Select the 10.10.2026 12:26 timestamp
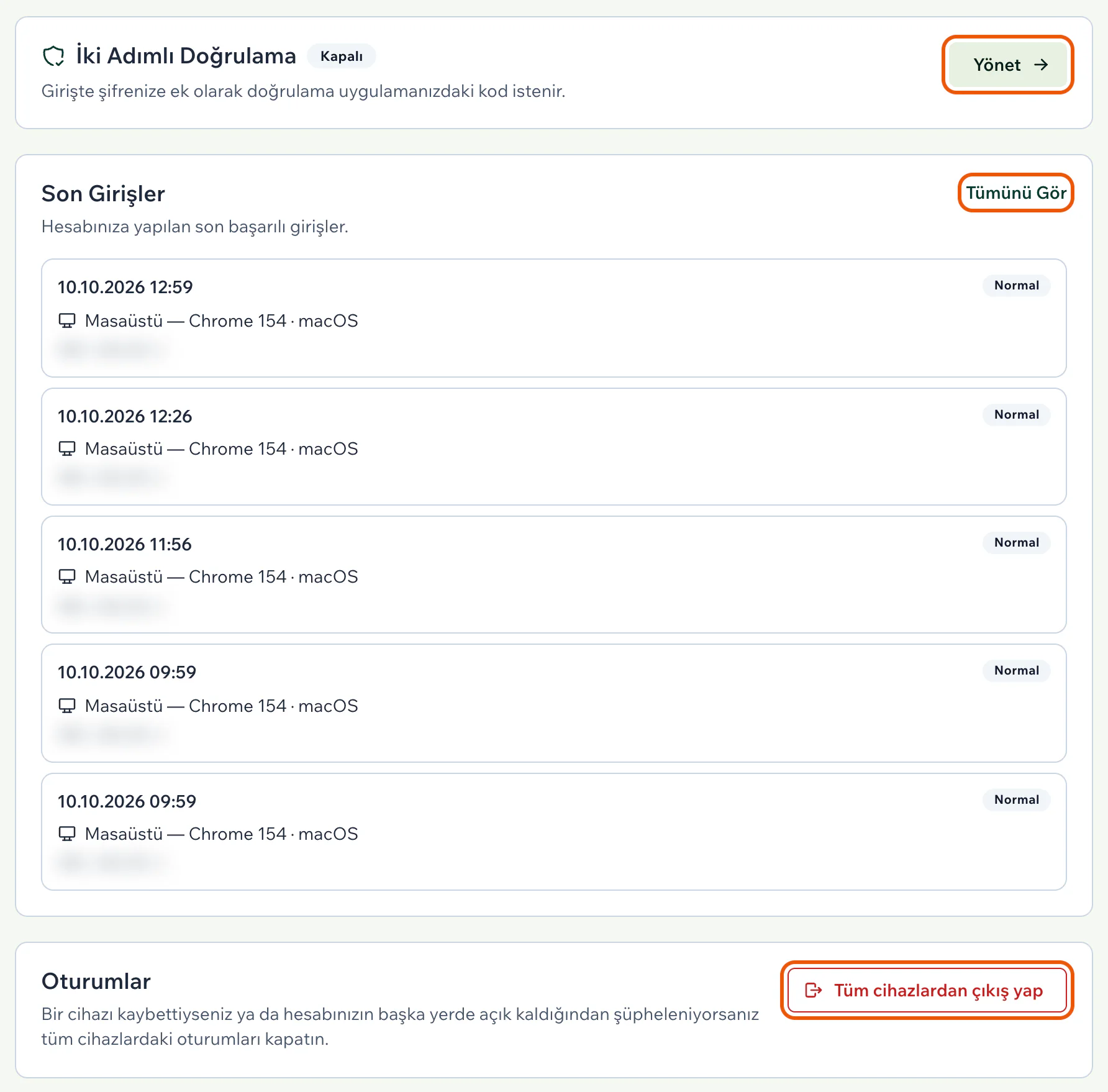The image size is (1108, 1092). coord(125,416)
